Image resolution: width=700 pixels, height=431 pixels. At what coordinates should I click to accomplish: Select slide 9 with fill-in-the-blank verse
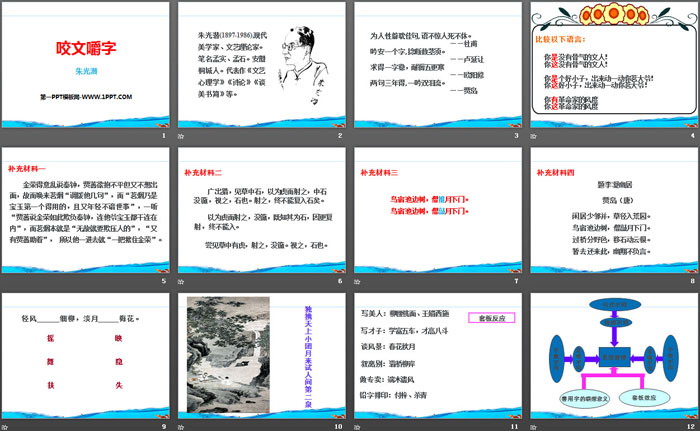86,356
